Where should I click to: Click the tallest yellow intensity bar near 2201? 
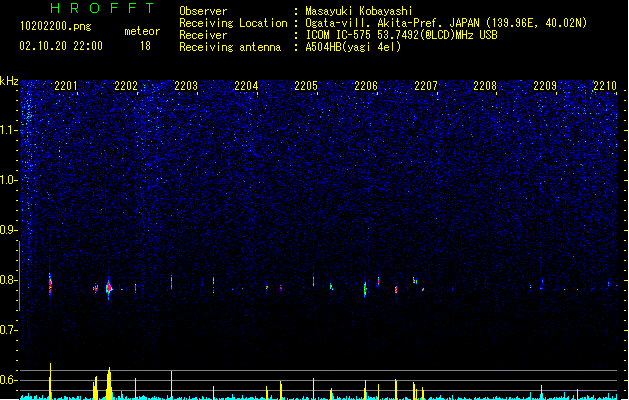coord(50,381)
